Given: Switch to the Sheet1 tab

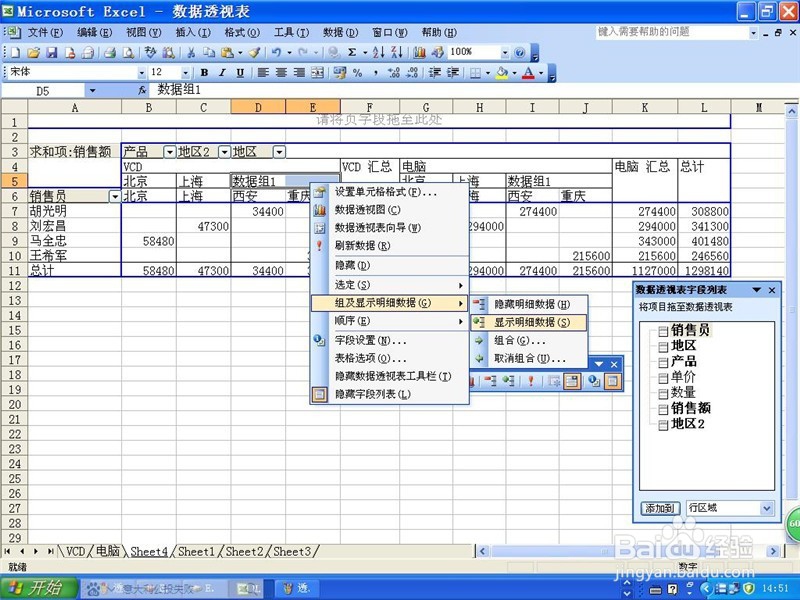Looking at the screenshot, I should tap(197, 552).
